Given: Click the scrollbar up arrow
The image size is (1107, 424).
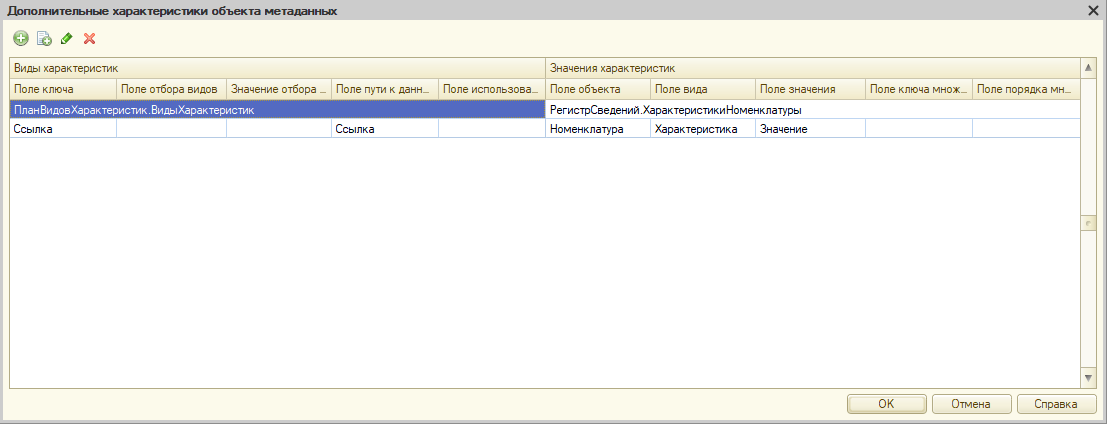Looking at the screenshot, I should 1089,68.
